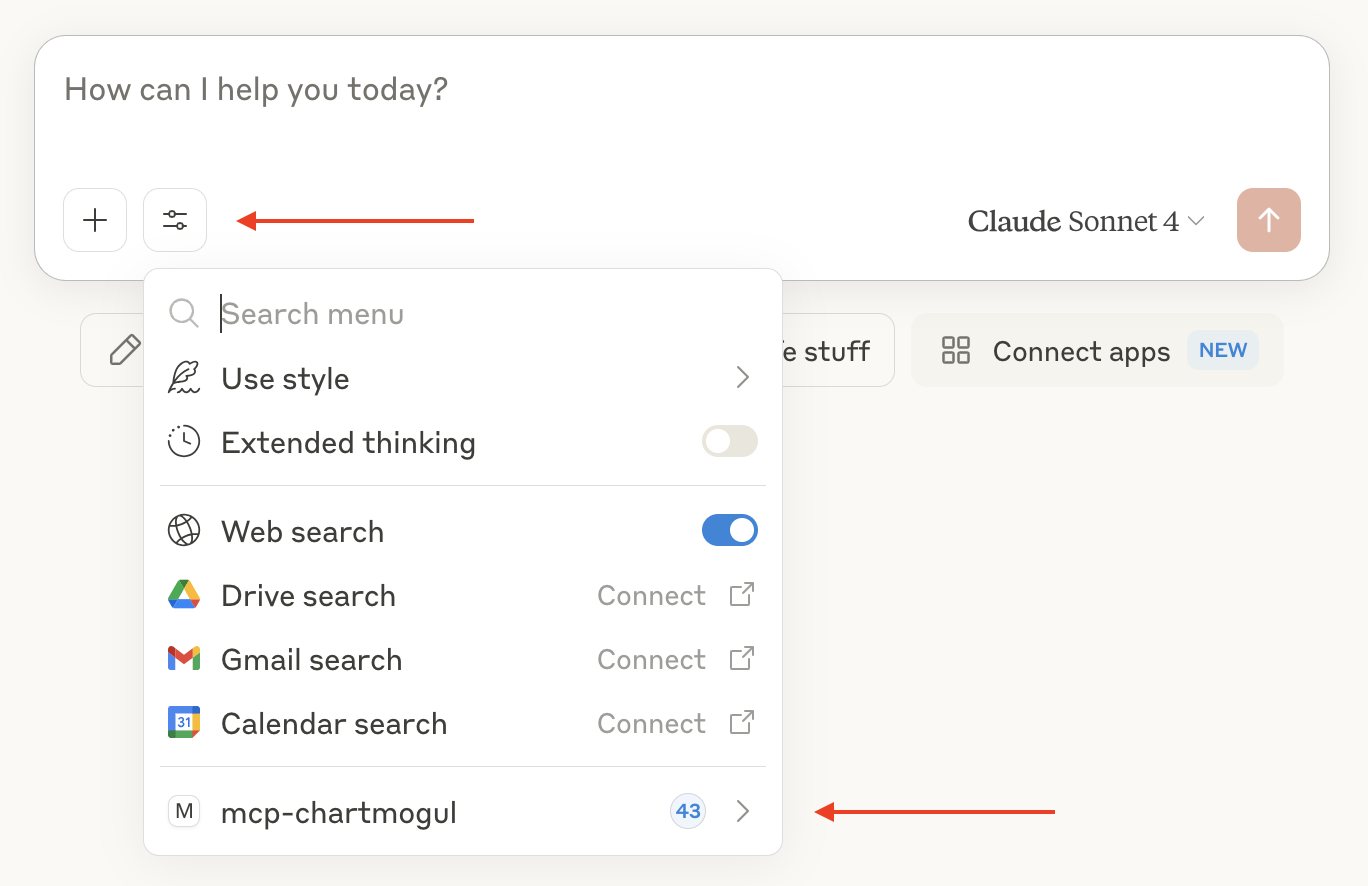This screenshot has height=886, width=1368.
Task: Select the Extended thinking label
Action: 348,443
